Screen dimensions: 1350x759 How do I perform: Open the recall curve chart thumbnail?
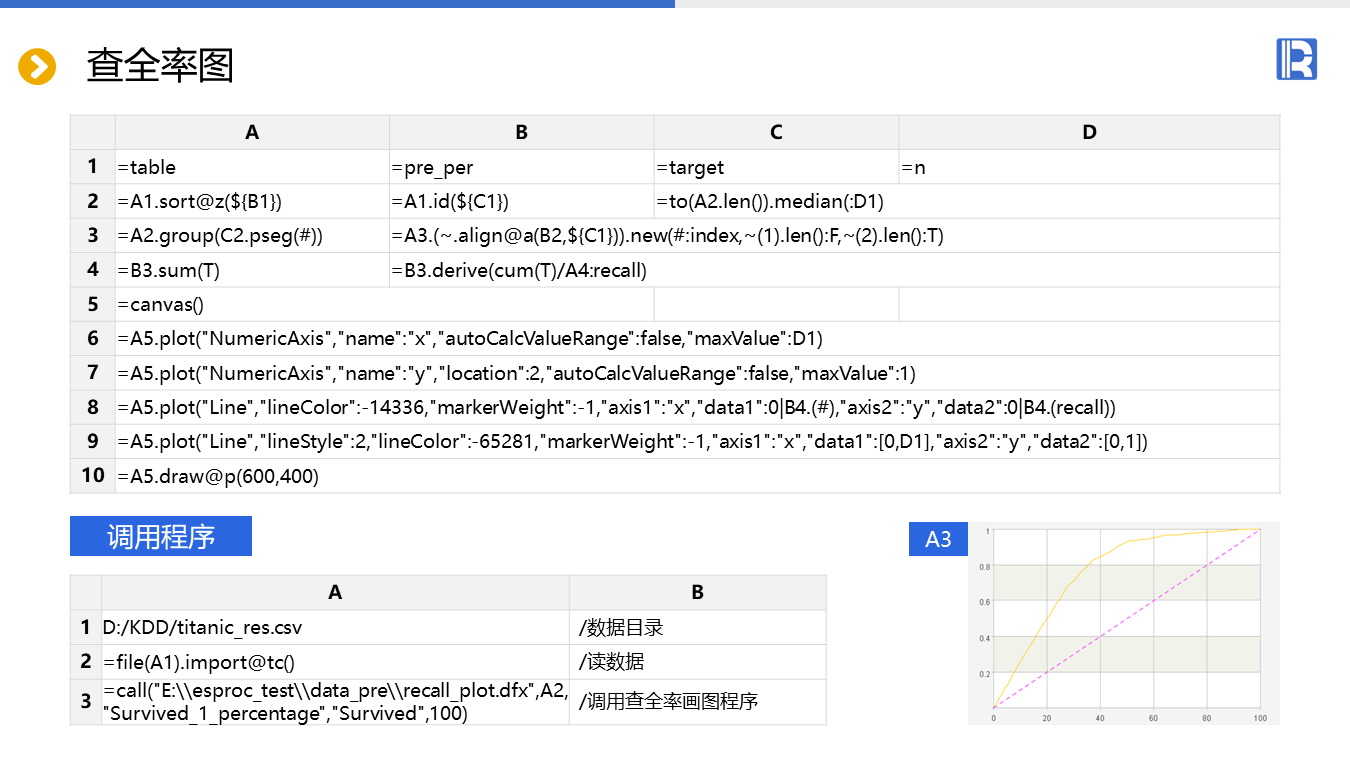[1124, 623]
